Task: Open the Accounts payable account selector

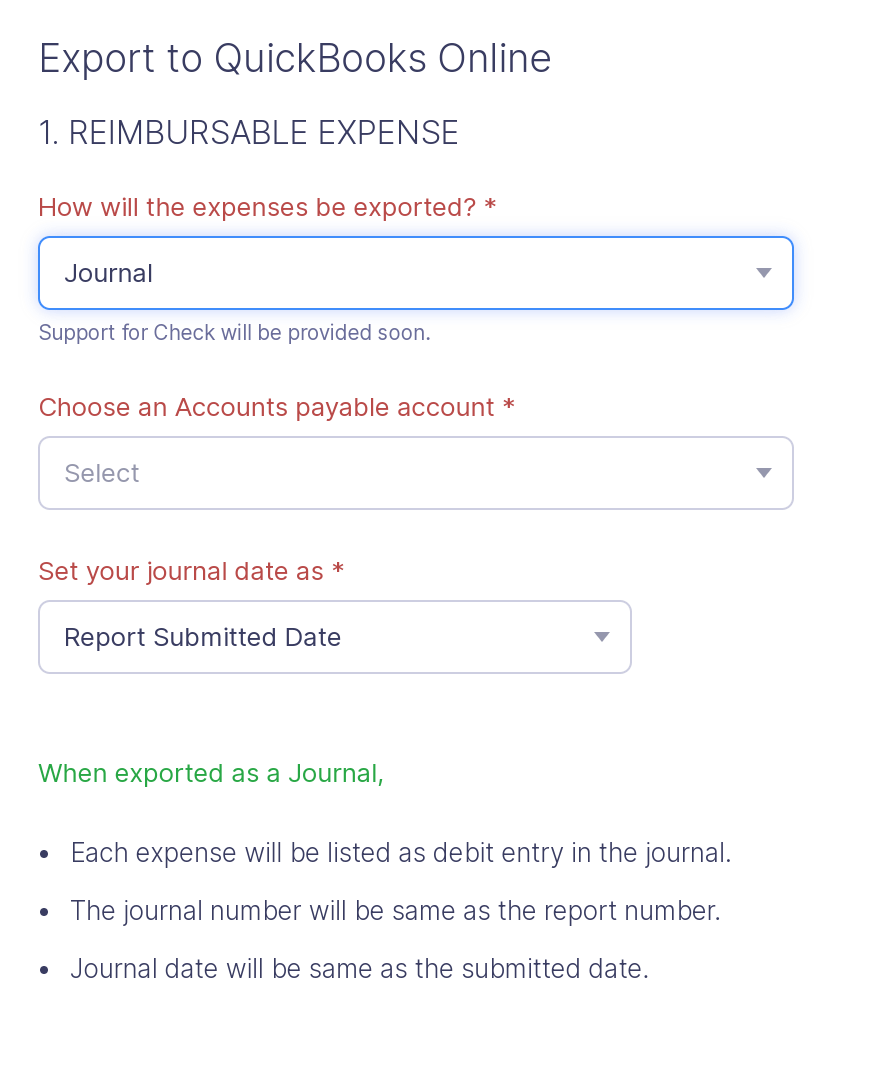Action: [416, 472]
